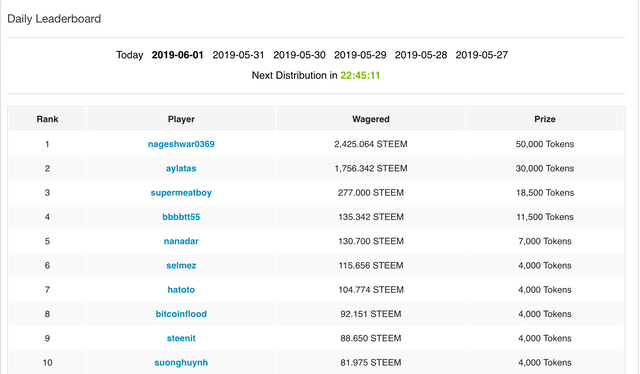Screen dimensions: 640x374
Task: View the 2019-05-30 leaderboard
Action: [299, 55]
